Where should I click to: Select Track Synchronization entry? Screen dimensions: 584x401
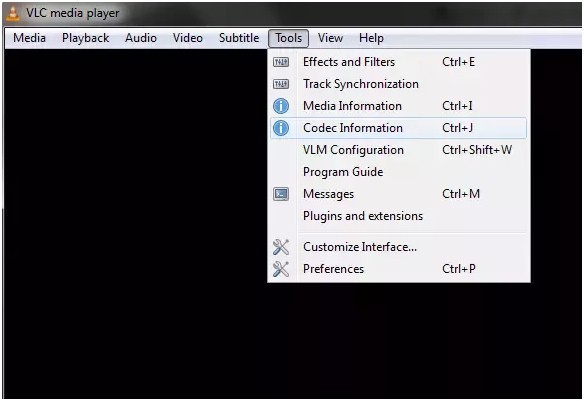tap(399, 84)
